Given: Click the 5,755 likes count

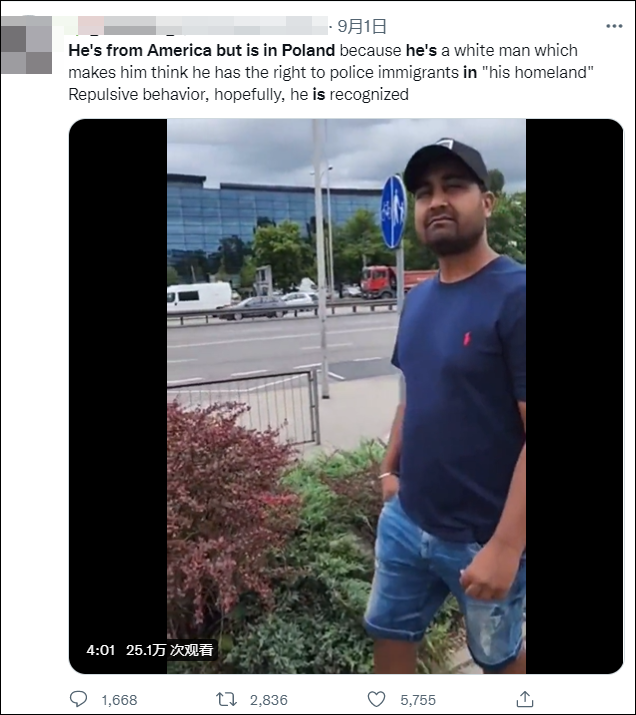Looking at the screenshot, I should click(x=418, y=699).
